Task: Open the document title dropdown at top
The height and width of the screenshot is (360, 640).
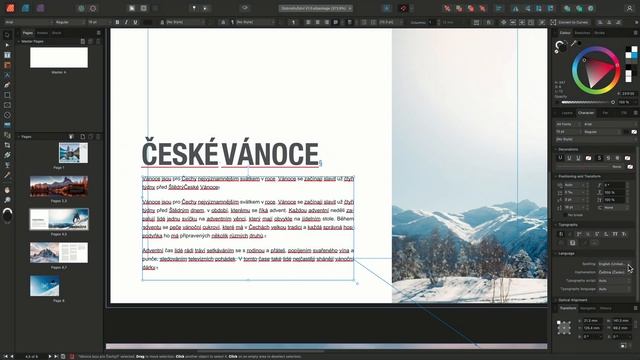Action: click(316, 8)
